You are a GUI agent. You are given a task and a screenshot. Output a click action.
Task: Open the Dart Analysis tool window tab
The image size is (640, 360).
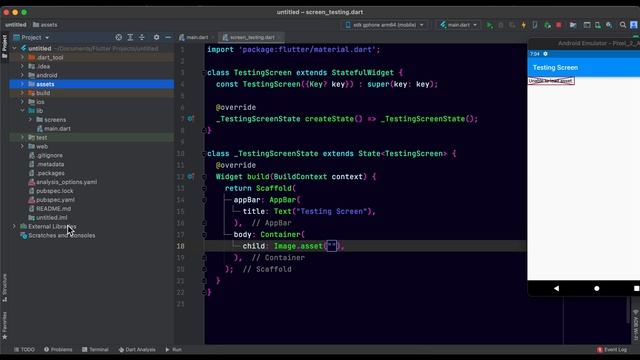tap(137, 349)
